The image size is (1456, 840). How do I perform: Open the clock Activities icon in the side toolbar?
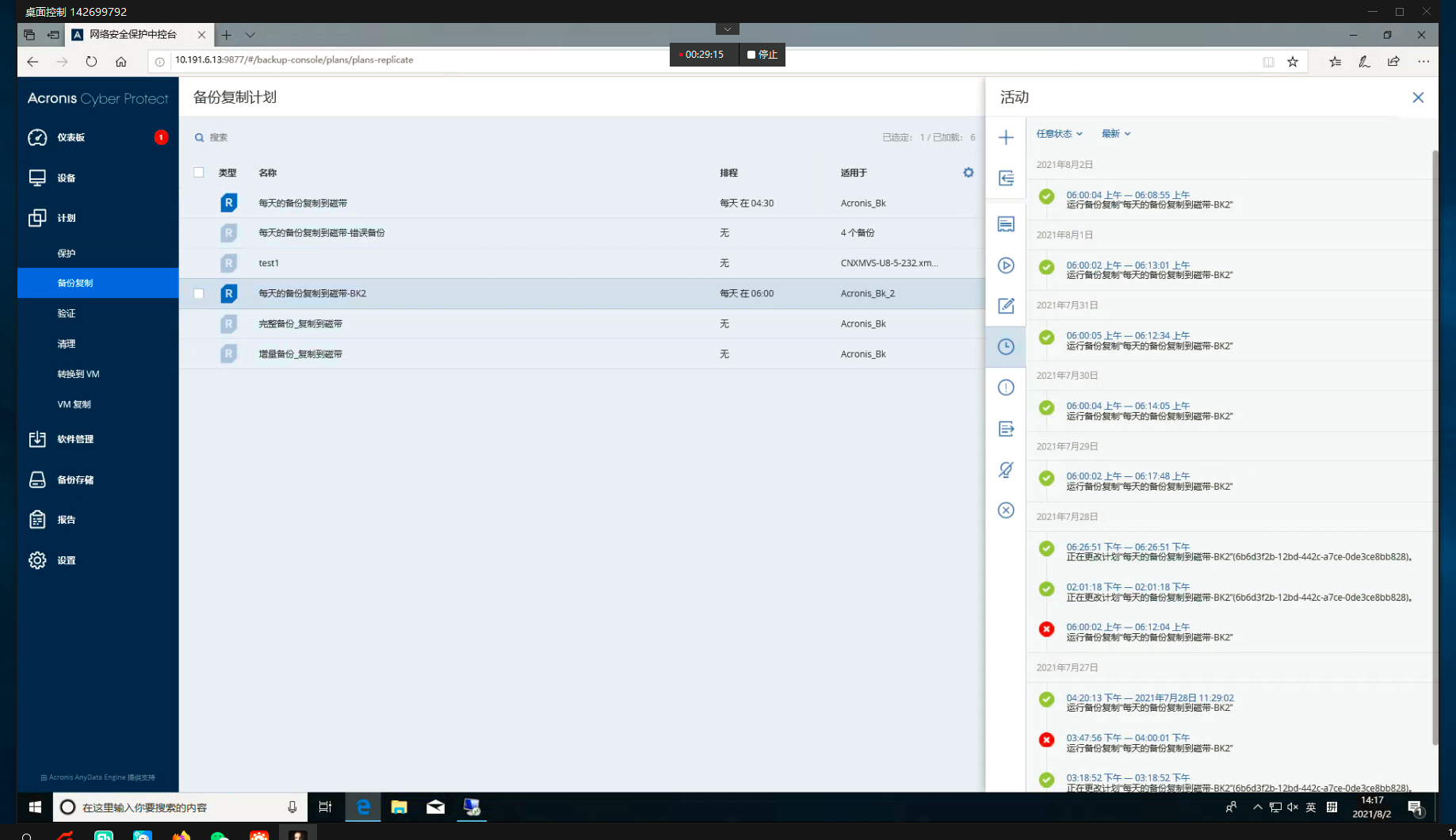(x=1006, y=346)
